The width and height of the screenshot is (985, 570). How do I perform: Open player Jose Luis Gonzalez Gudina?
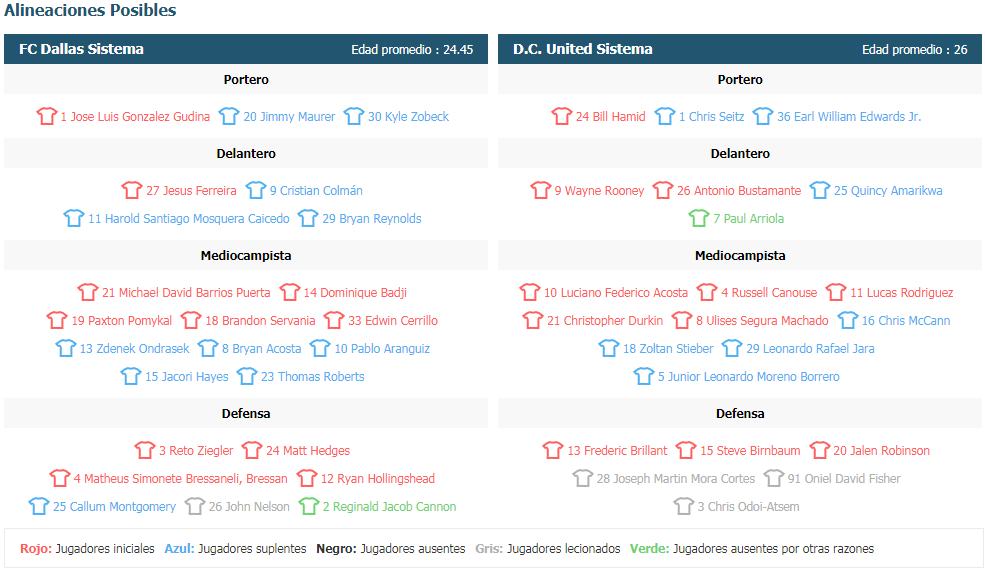tap(135, 116)
